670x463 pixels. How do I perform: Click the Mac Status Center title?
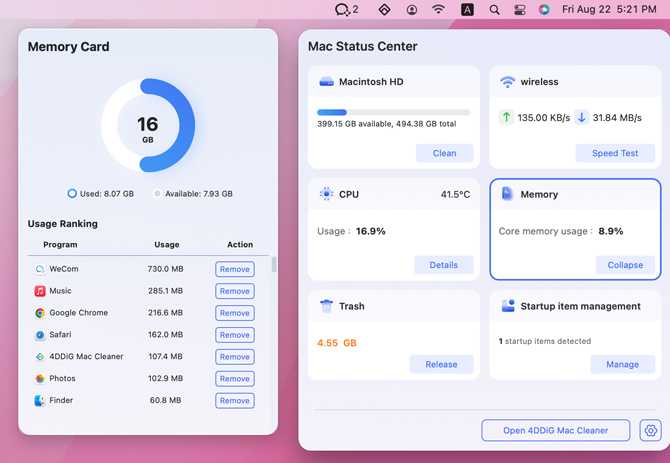pyautogui.click(x=363, y=46)
